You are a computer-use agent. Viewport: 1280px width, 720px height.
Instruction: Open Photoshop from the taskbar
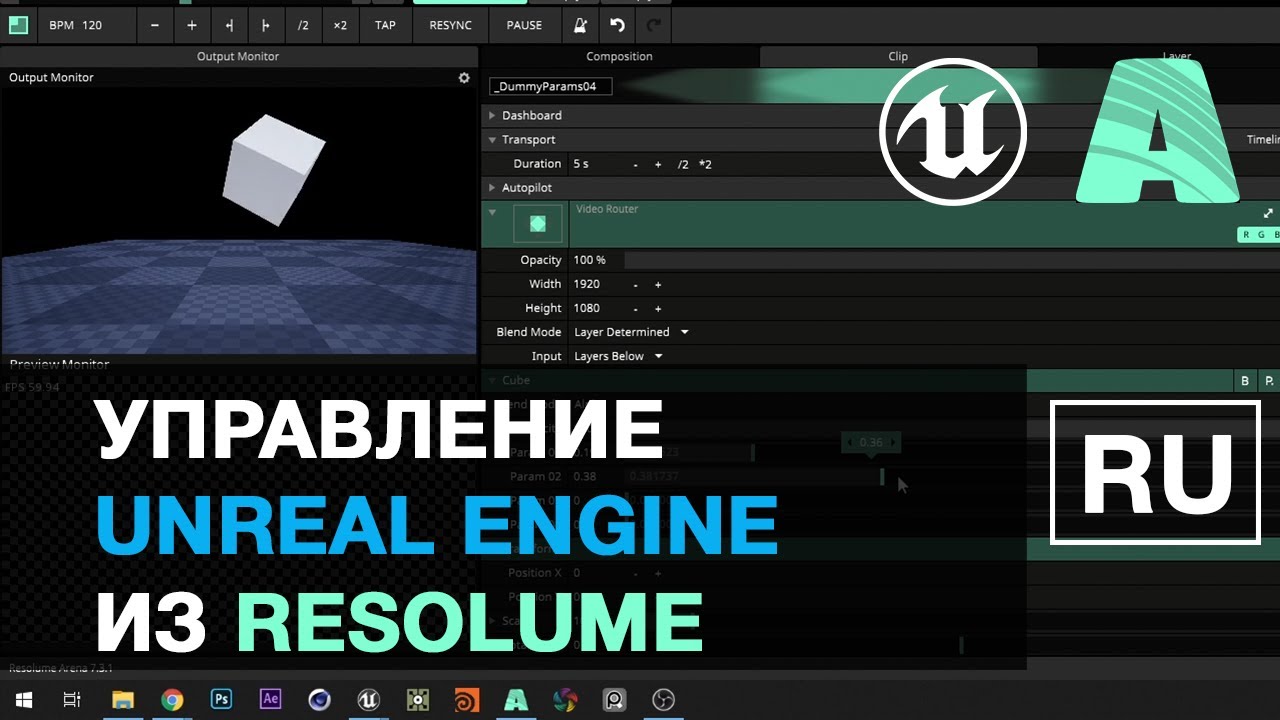(x=221, y=699)
